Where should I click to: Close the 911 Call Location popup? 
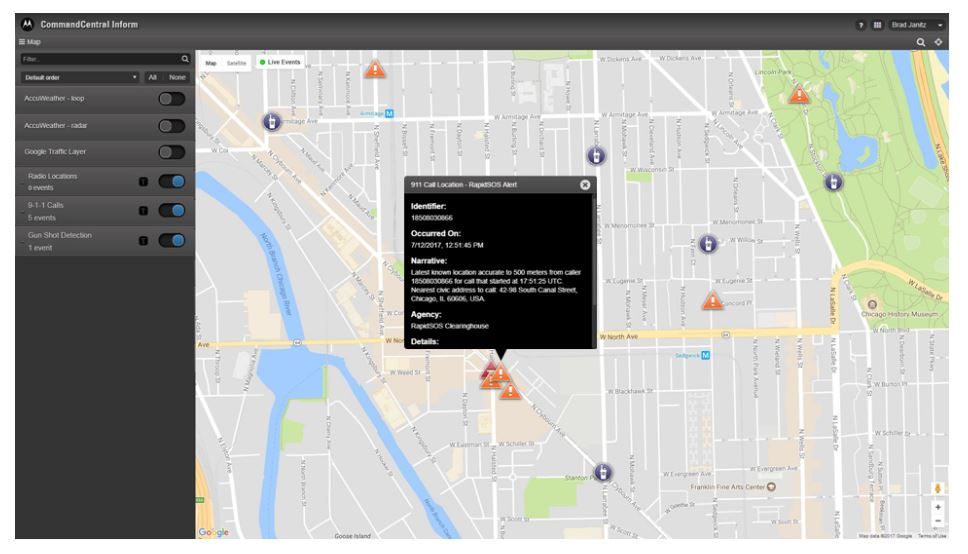[x=585, y=185]
